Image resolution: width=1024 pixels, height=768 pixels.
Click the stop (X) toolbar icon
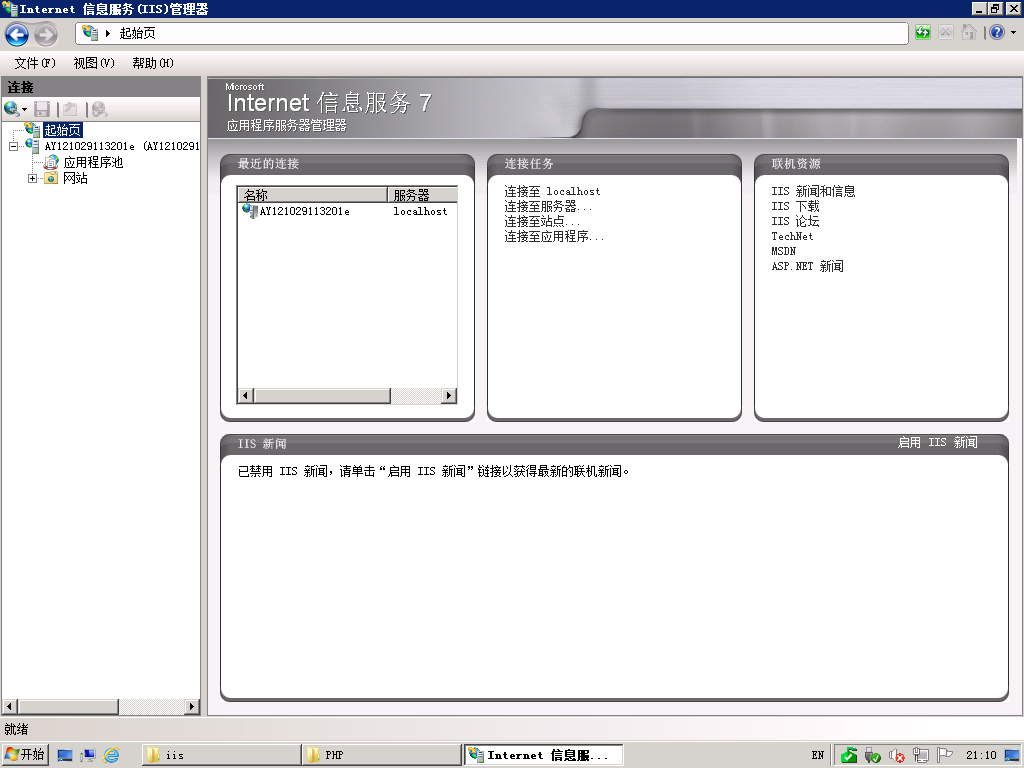point(945,32)
